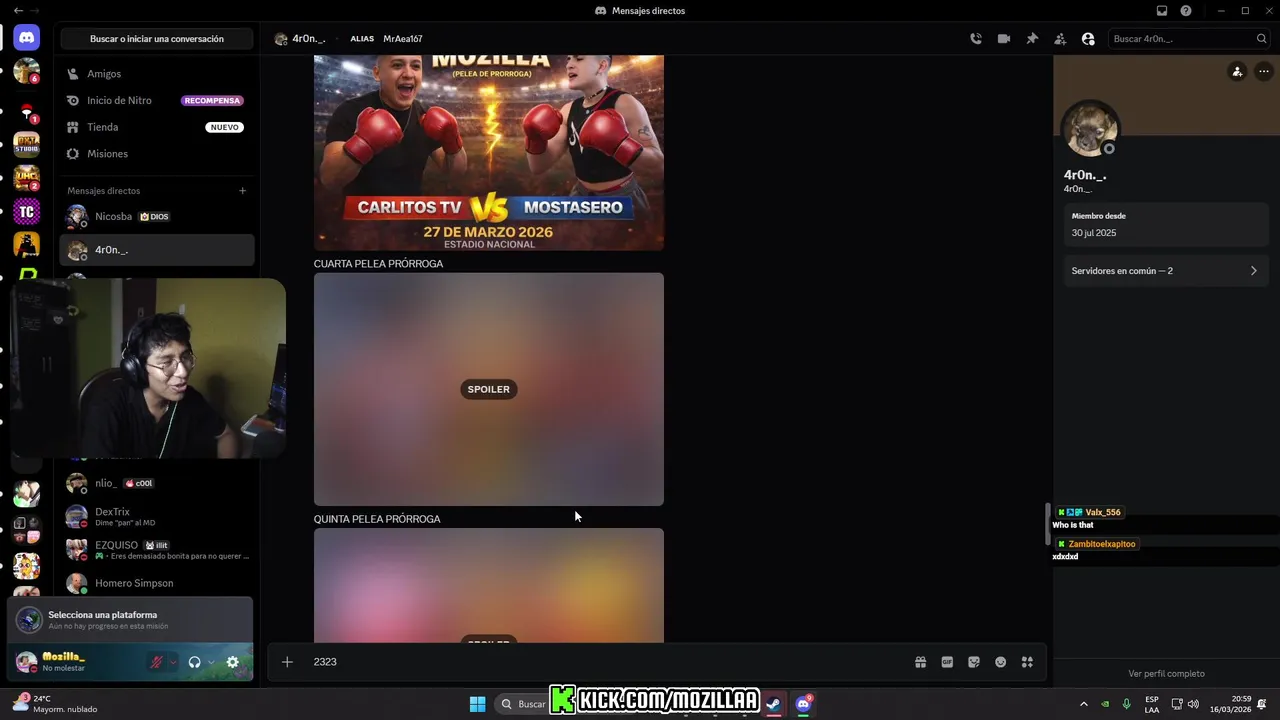Show hidden system tray icons
The image size is (1280, 720).
1083,704
